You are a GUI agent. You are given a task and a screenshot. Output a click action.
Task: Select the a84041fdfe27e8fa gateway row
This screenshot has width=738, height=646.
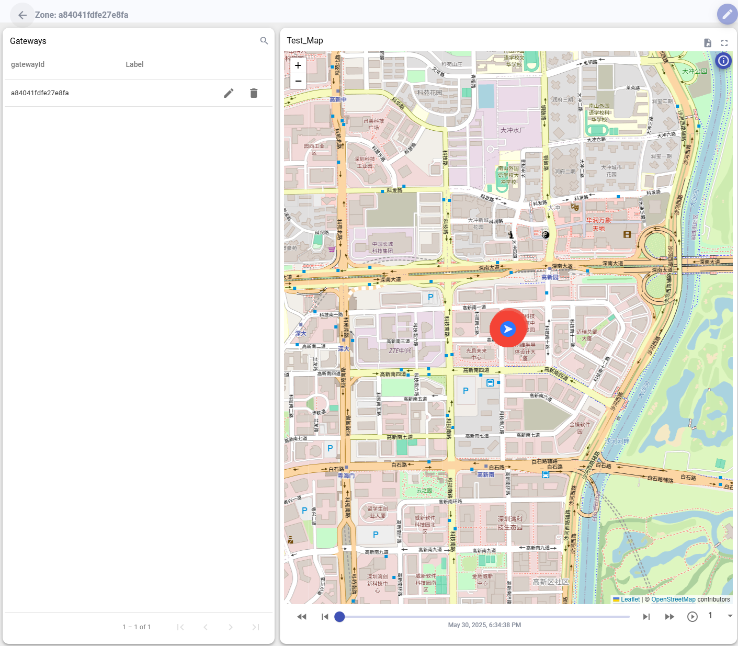[138, 93]
